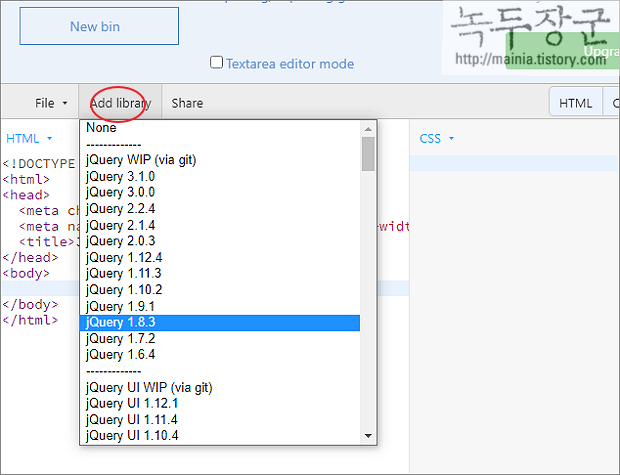Open the File menu
Viewport: 620px width, 475px height.
(x=51, y=103)
